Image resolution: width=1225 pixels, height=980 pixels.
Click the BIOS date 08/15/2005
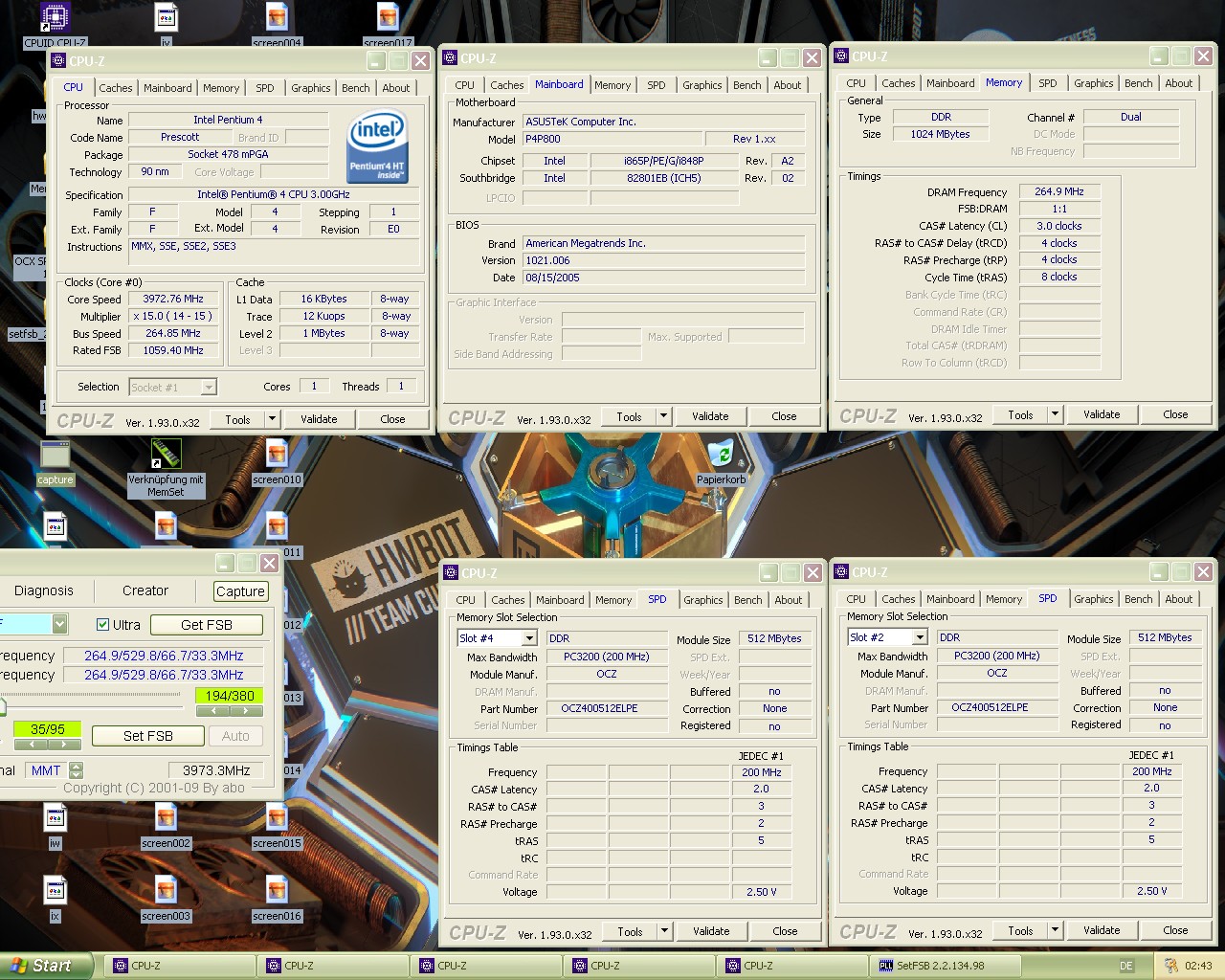point(664,278)
